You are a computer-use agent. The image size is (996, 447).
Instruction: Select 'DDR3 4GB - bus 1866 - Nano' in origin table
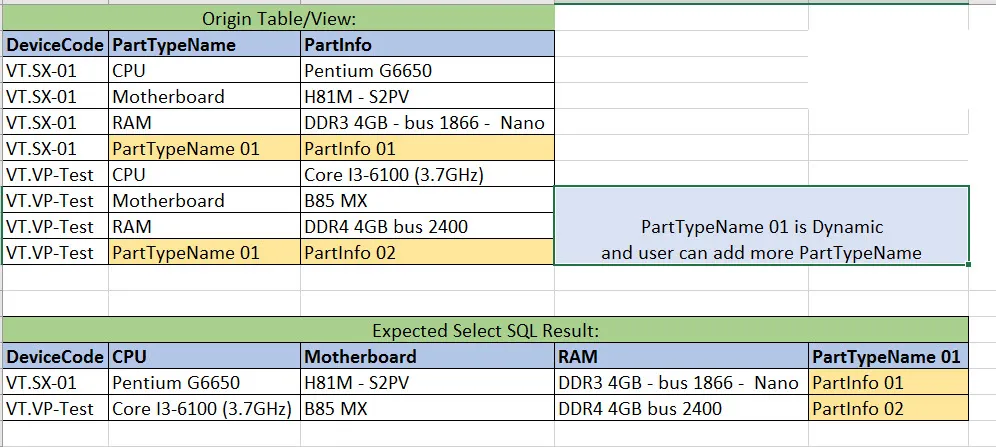point(427,123)
